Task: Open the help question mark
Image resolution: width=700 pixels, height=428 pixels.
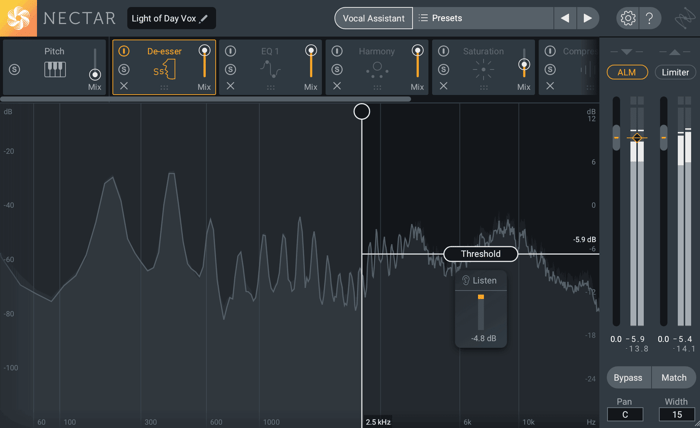Action: click(x=650, y=18)
